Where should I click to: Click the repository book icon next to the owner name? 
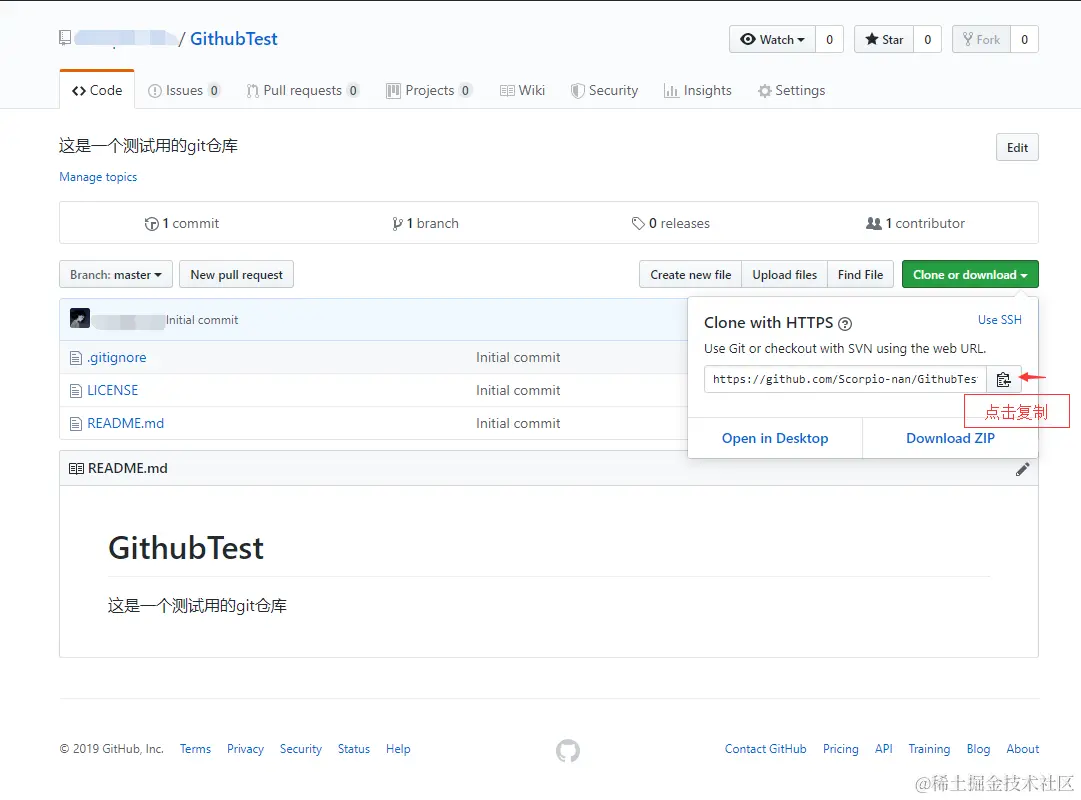tap(65, 38)
